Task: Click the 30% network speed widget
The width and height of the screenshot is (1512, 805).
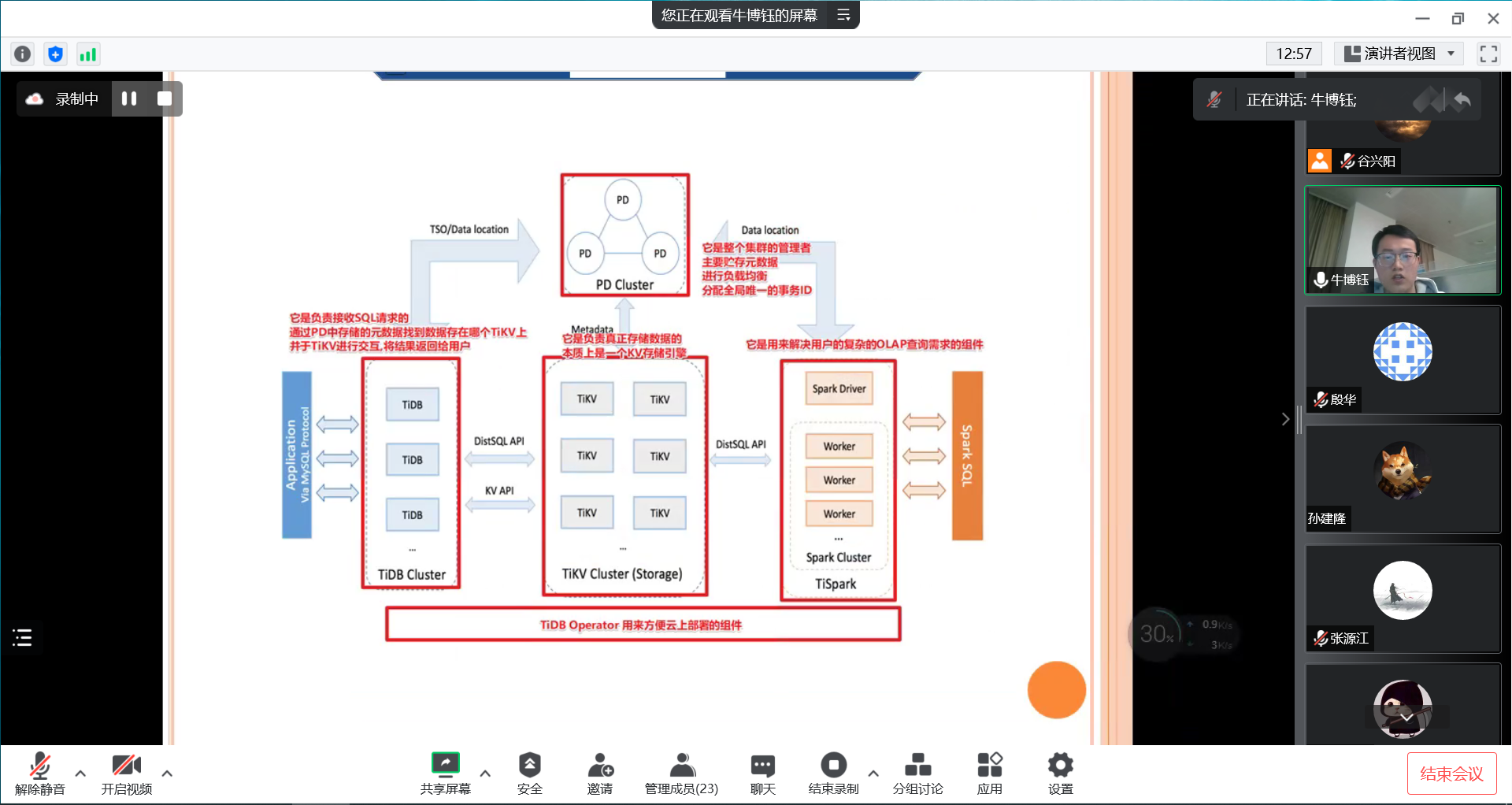Action: point(1184,633)
